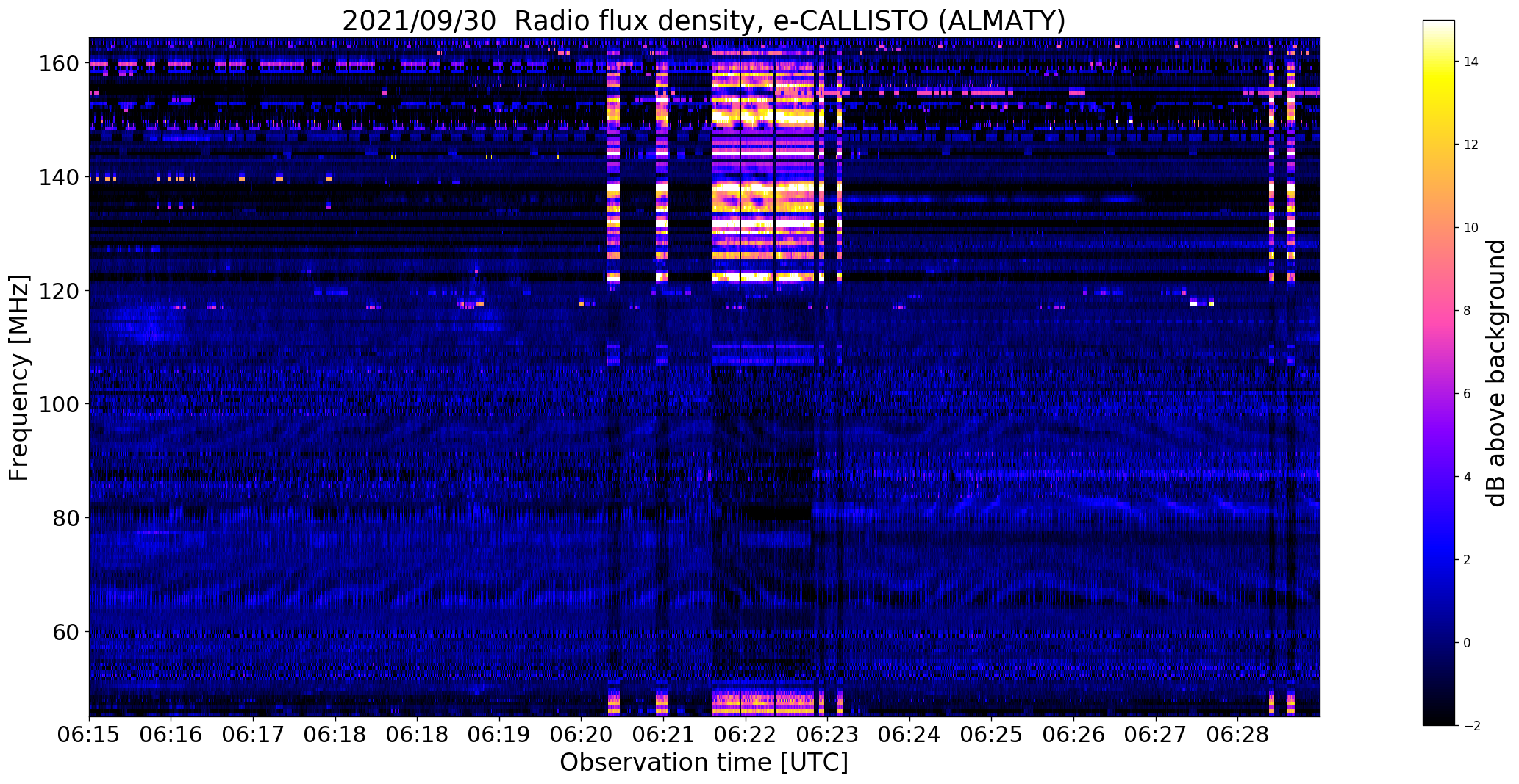This screenshot has width=1519, height=784.
Task: Click the 'dB above background' colorbar label
Action: coord(1497,373)
